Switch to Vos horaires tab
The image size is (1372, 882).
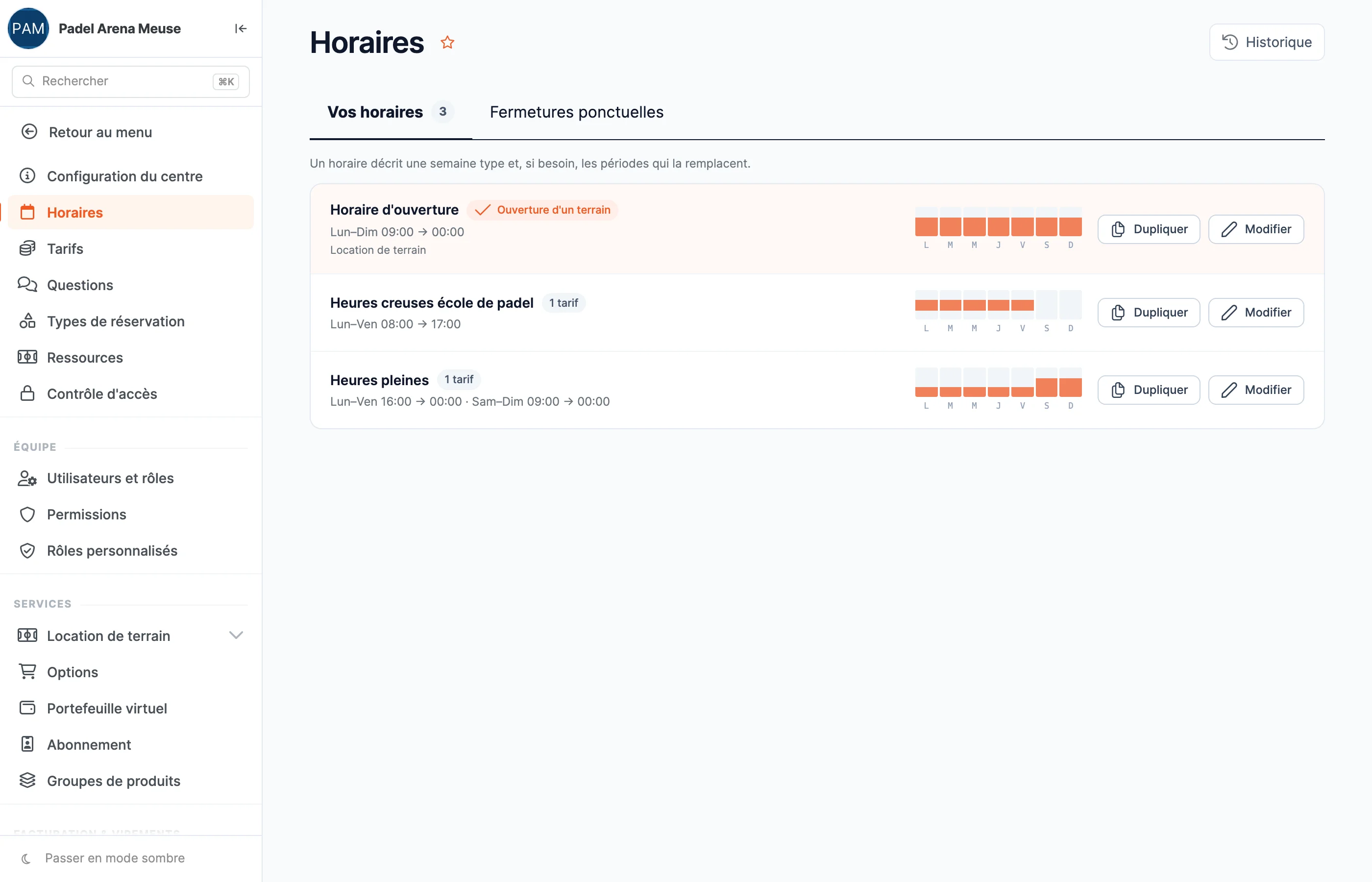[x=391, y=112]
